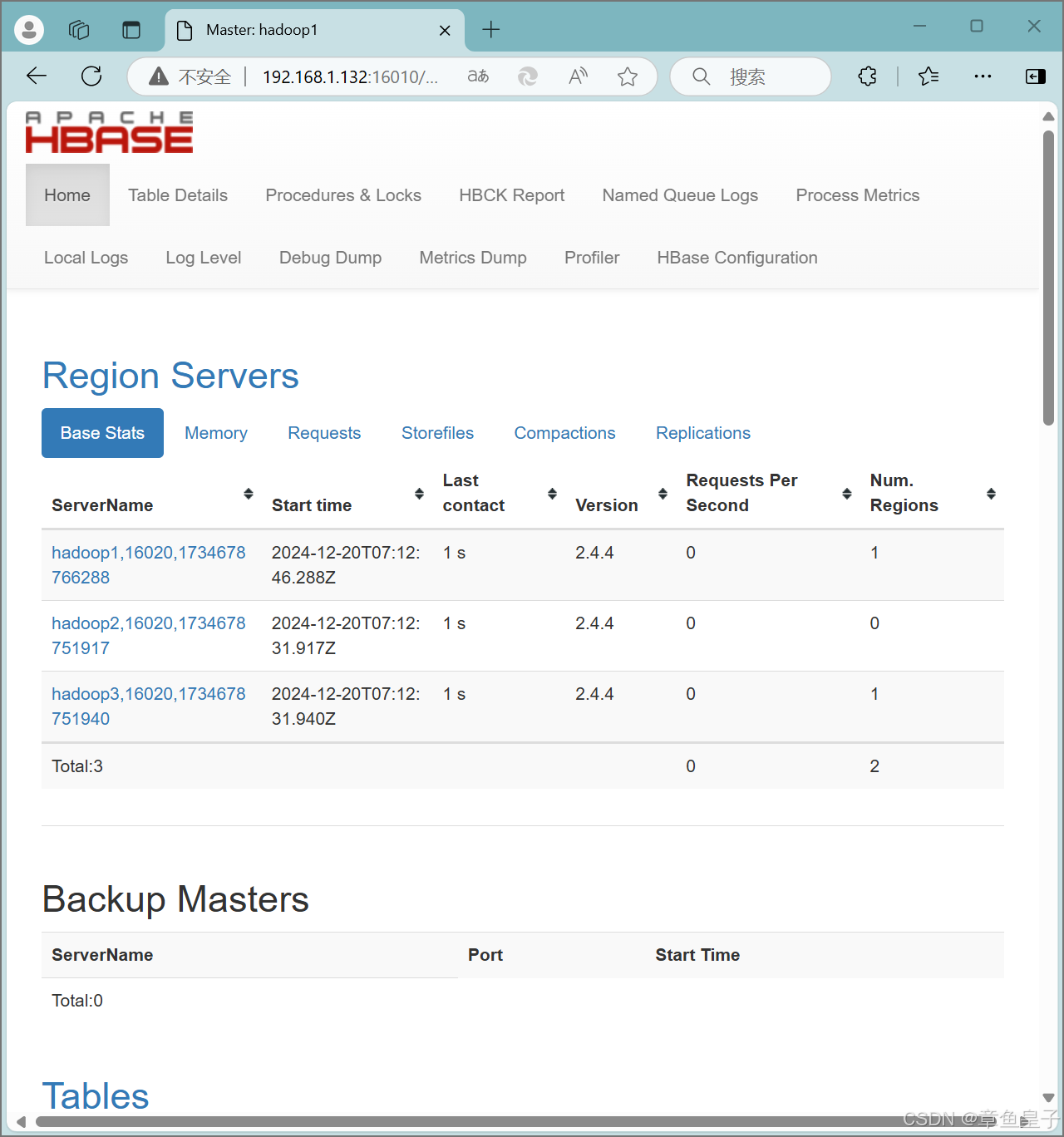Close the Master: hadoop1 tab

coord(445,31)
